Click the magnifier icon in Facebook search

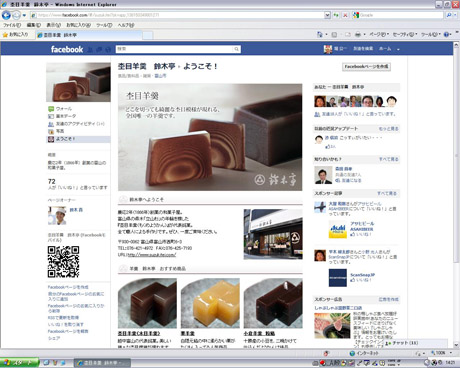coord(236,49)
